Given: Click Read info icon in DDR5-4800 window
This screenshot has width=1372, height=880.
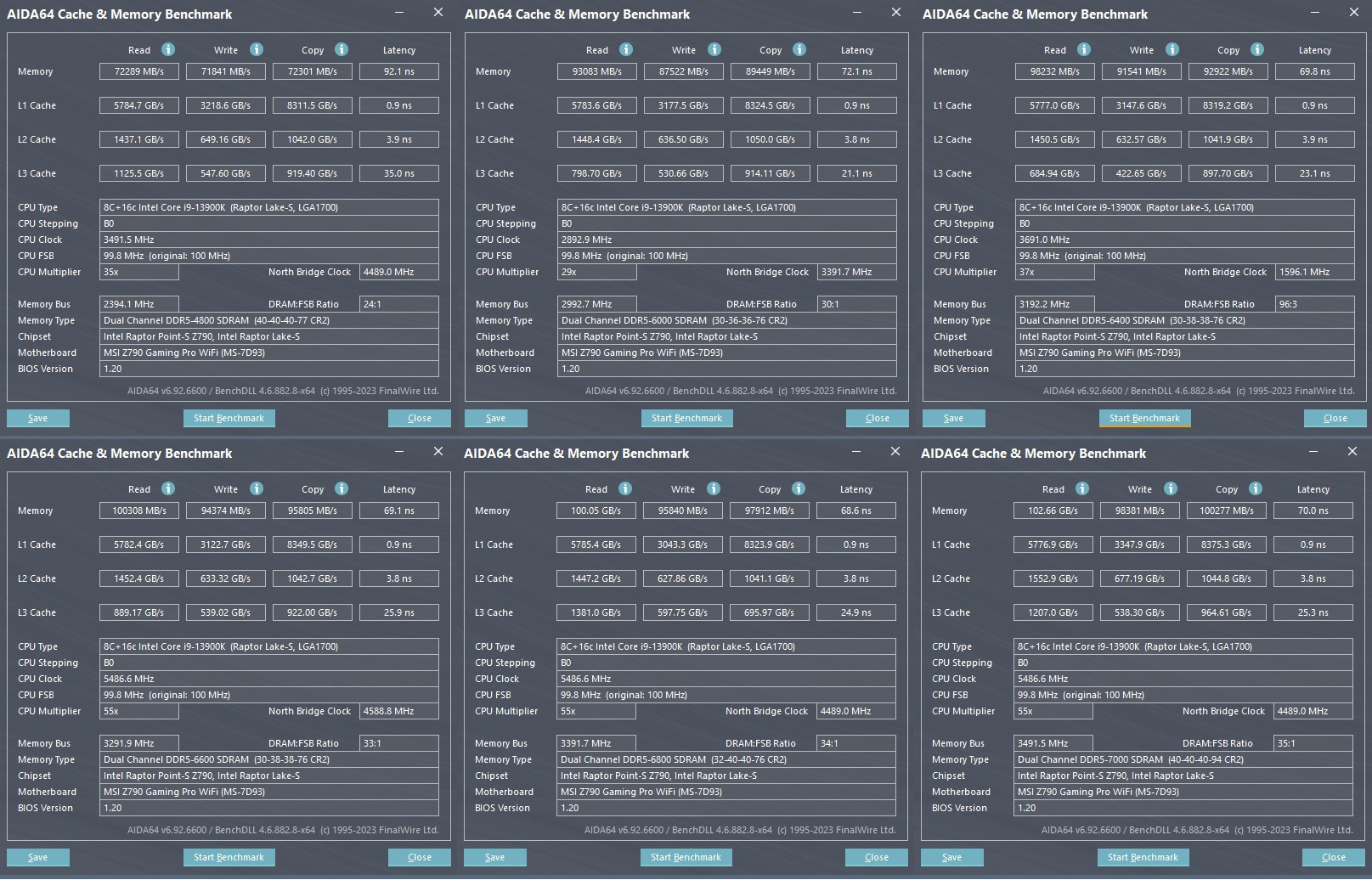Looking at the screenshot, I should [x=168, y=49].
